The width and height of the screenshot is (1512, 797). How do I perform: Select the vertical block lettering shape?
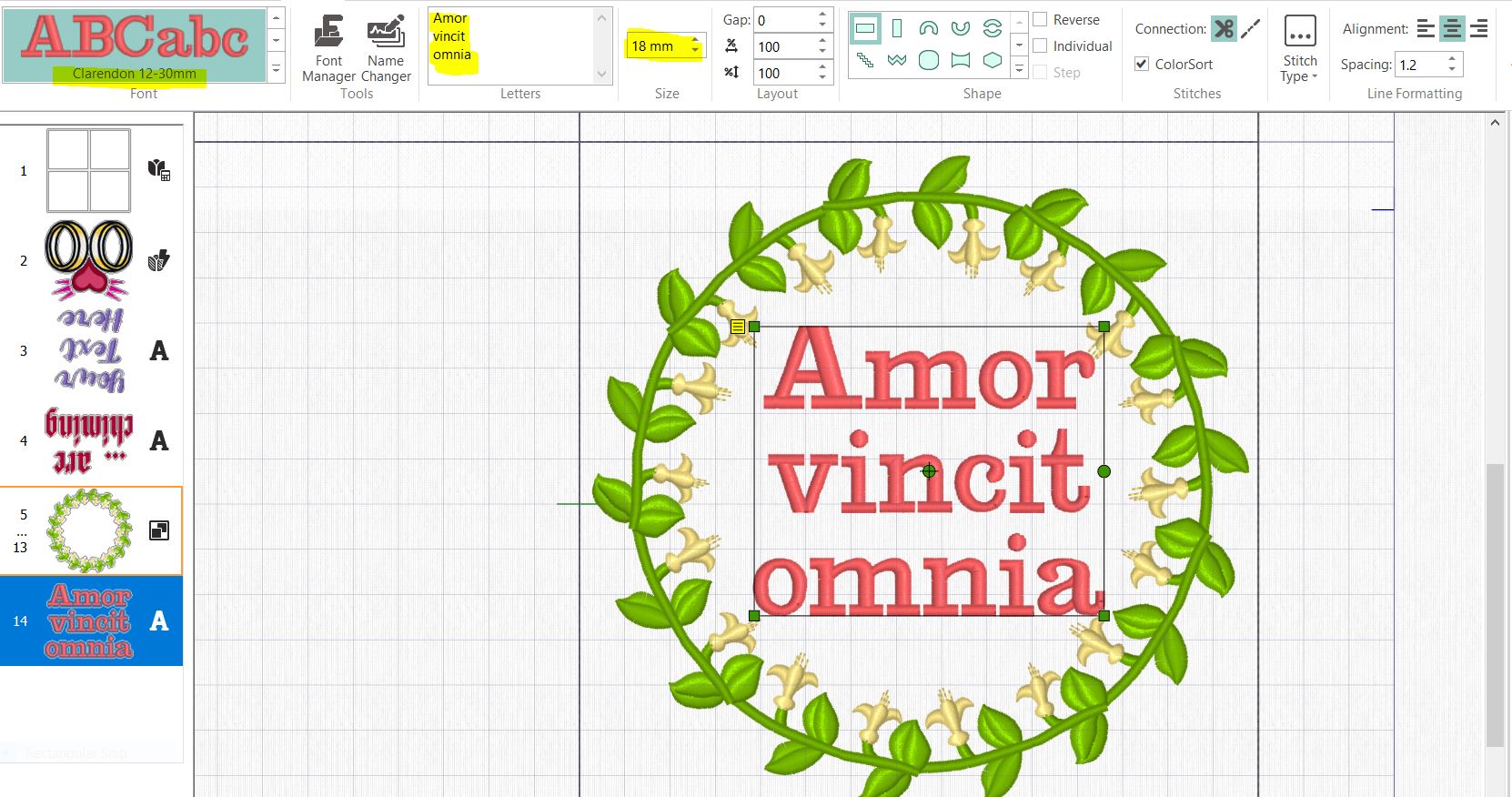tap(897, 29)
